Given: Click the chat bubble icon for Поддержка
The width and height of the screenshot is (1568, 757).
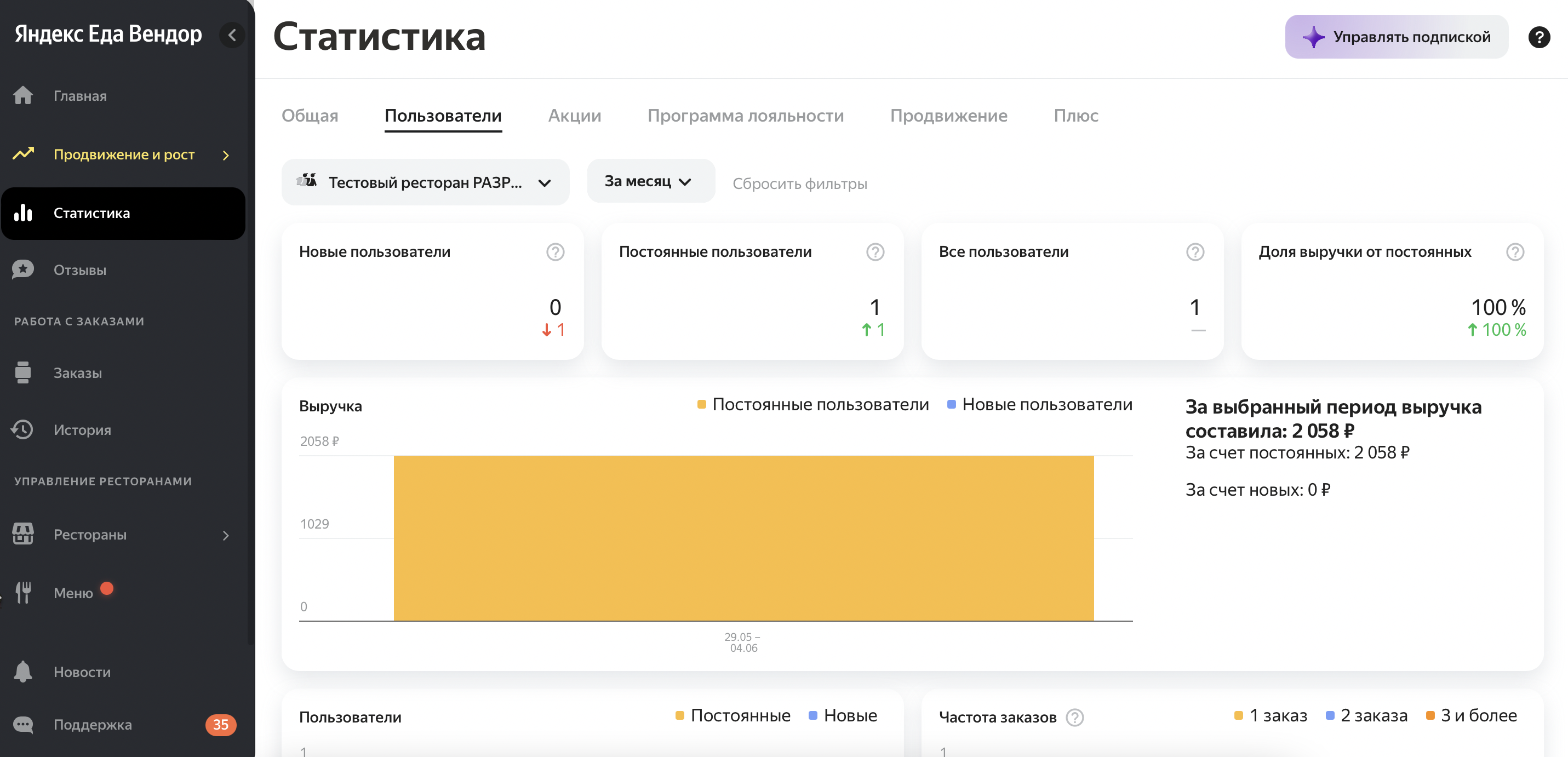Looking at the screenshot, I should coord(23,724).
